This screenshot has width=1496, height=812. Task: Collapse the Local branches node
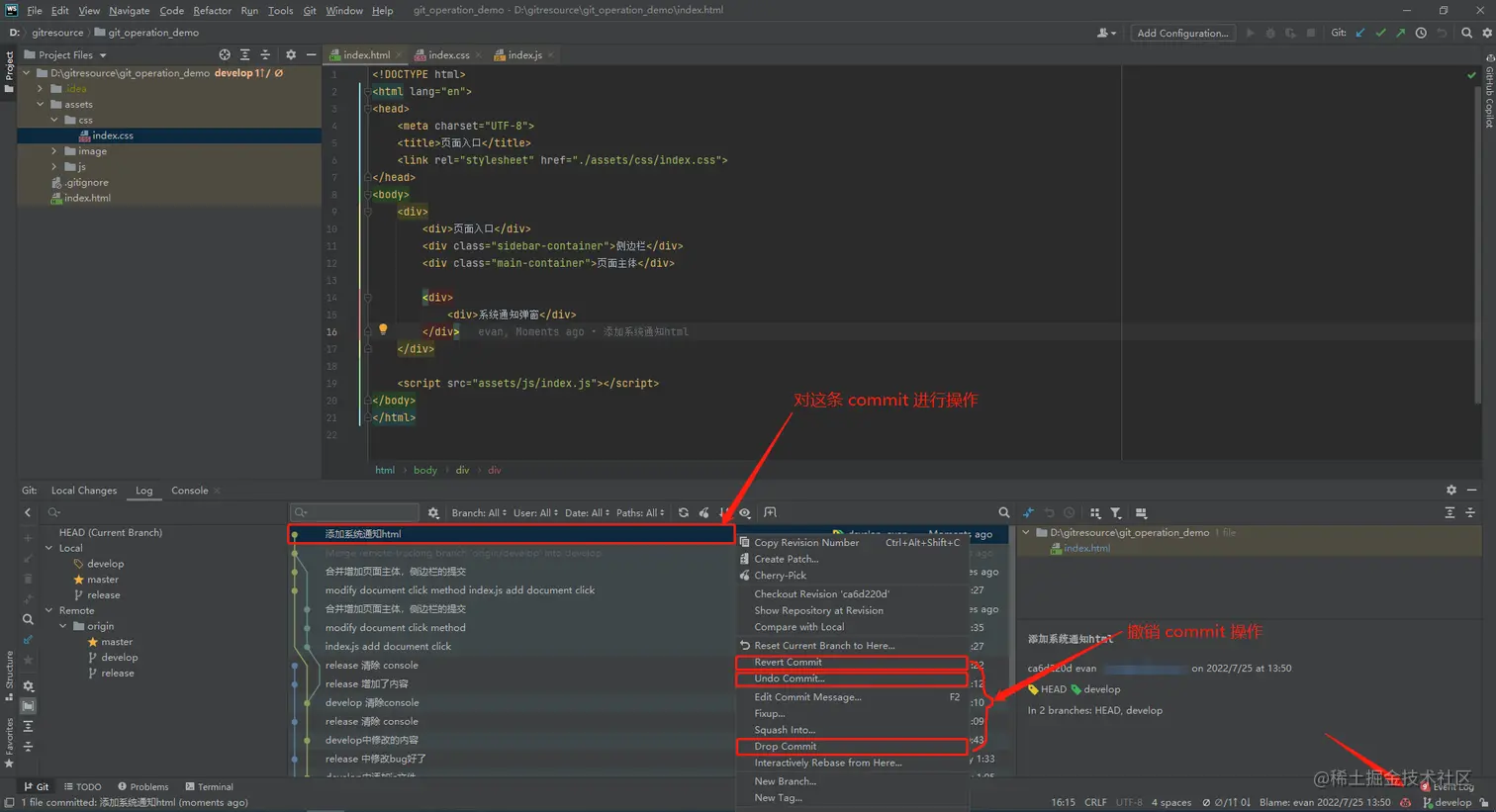tap(49, 548)
